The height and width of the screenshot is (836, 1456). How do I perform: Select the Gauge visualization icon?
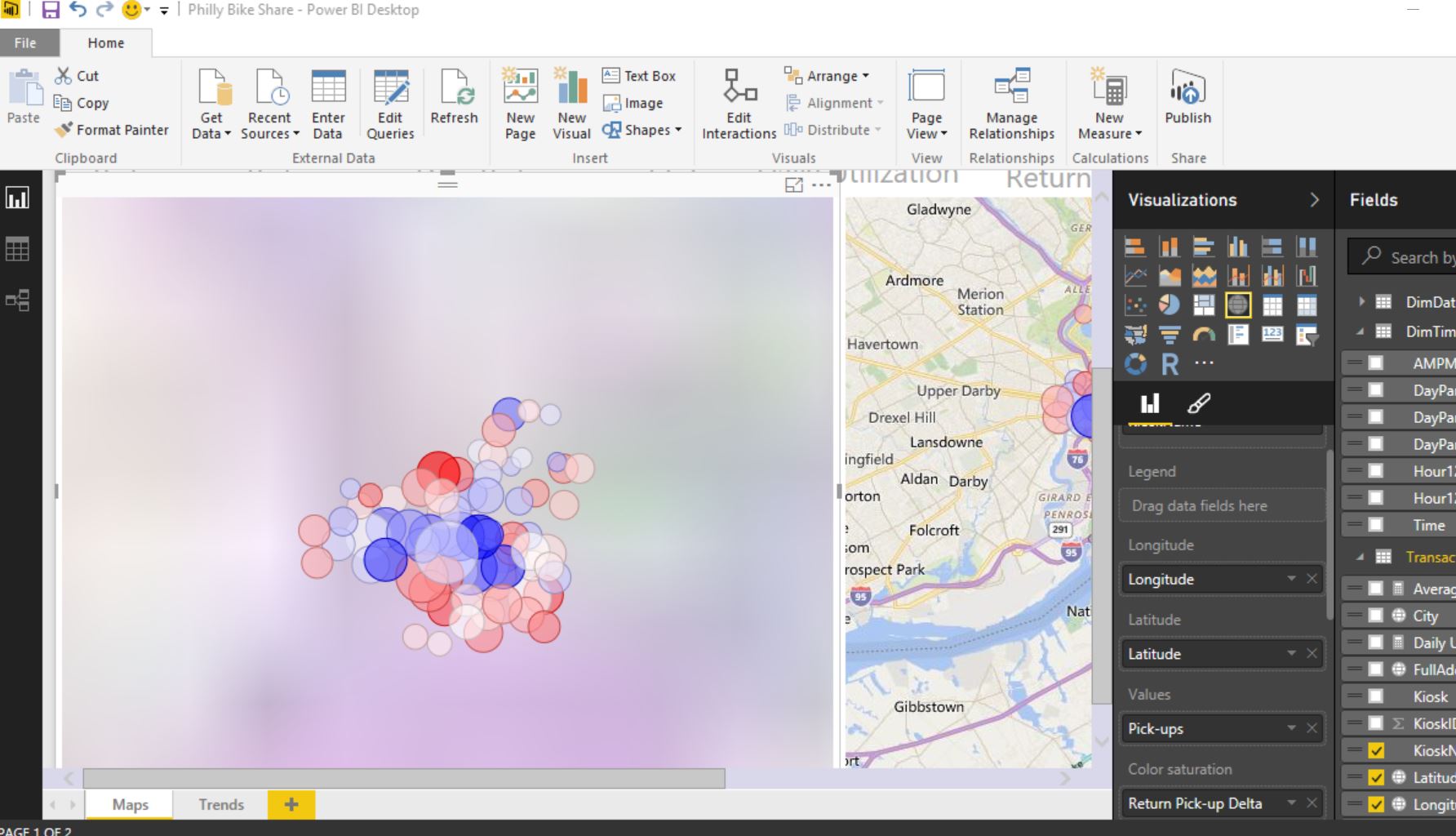(1204, 335)
